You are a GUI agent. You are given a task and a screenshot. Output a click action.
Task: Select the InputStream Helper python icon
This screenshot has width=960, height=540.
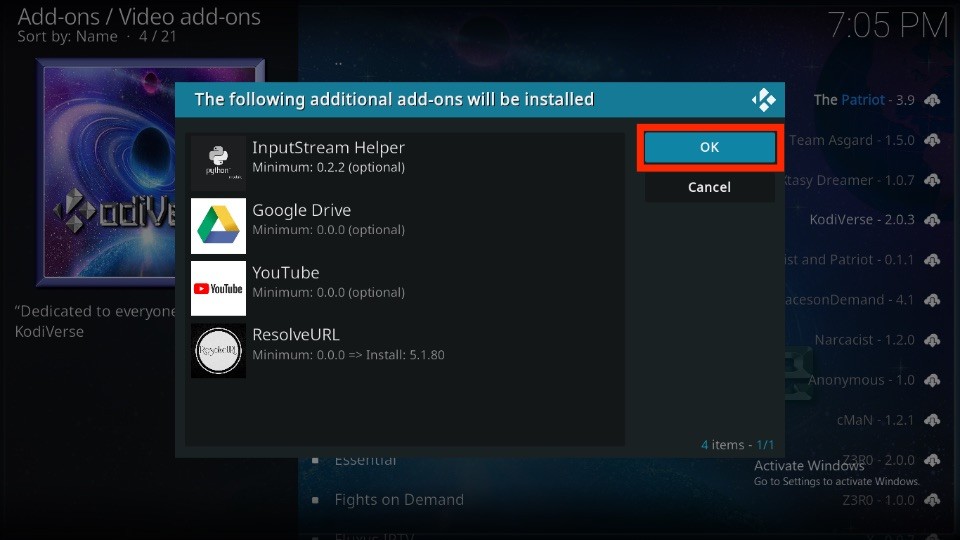(x=218, y=162)
